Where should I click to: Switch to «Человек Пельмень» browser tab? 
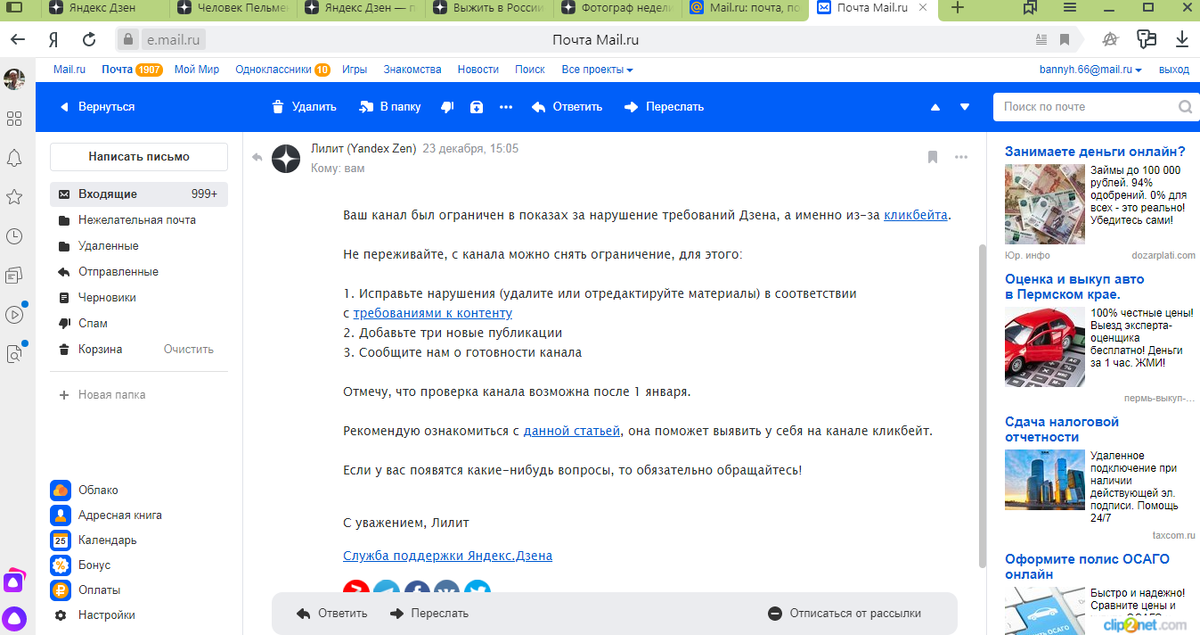point(234,8)
